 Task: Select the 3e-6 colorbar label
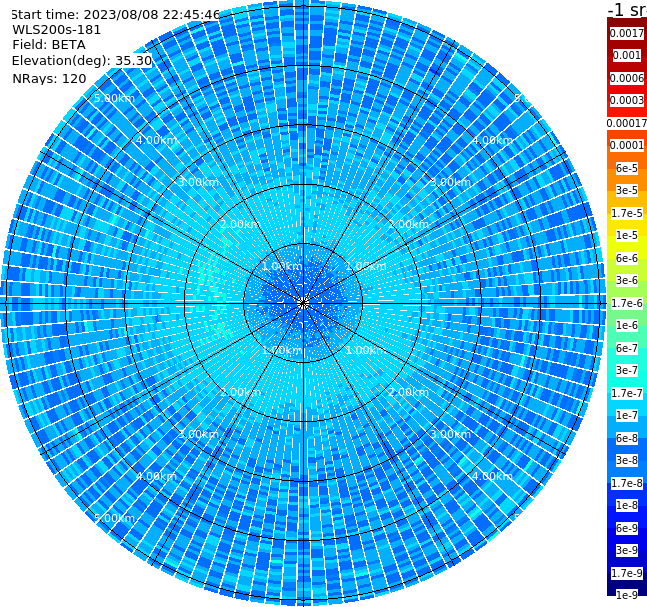tap(627, 280)
